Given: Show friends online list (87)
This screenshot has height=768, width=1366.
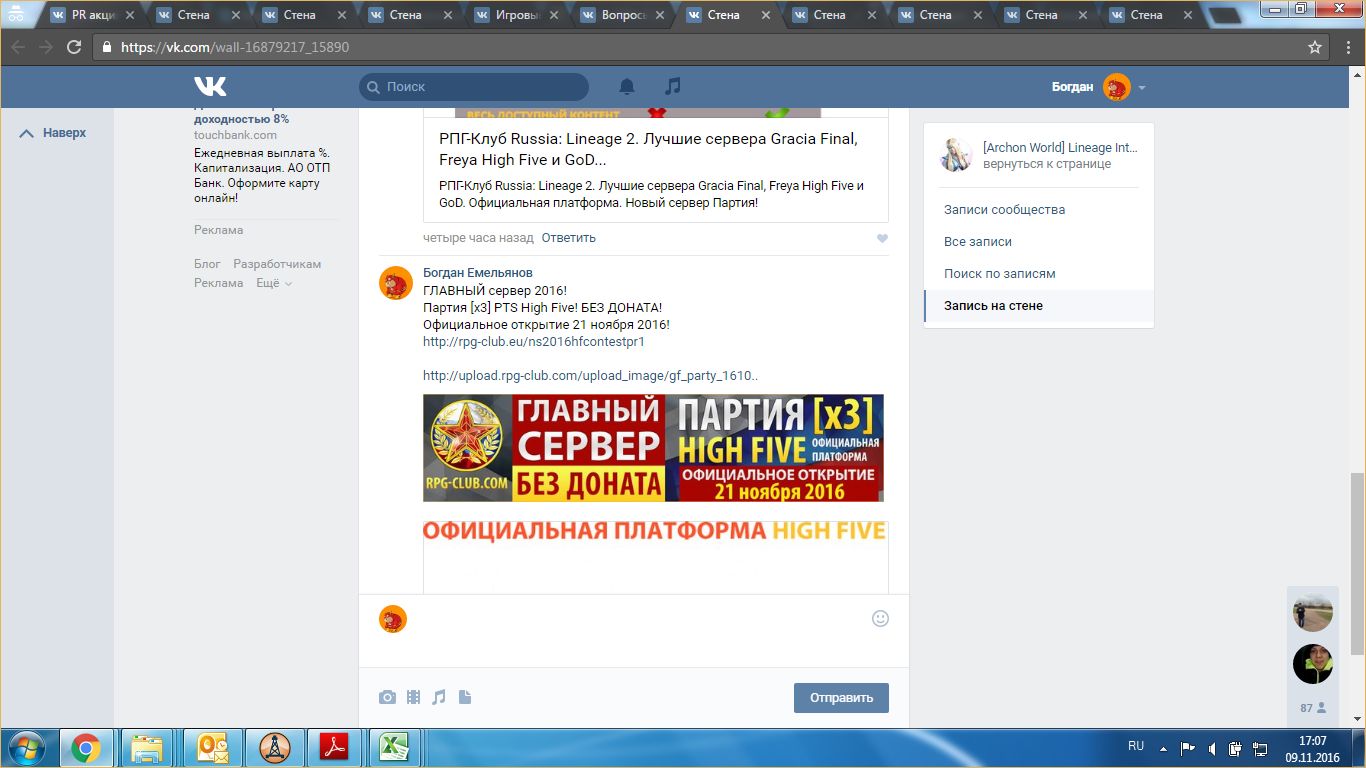Looking at the screenshot, I should (x=1313, y=707).
